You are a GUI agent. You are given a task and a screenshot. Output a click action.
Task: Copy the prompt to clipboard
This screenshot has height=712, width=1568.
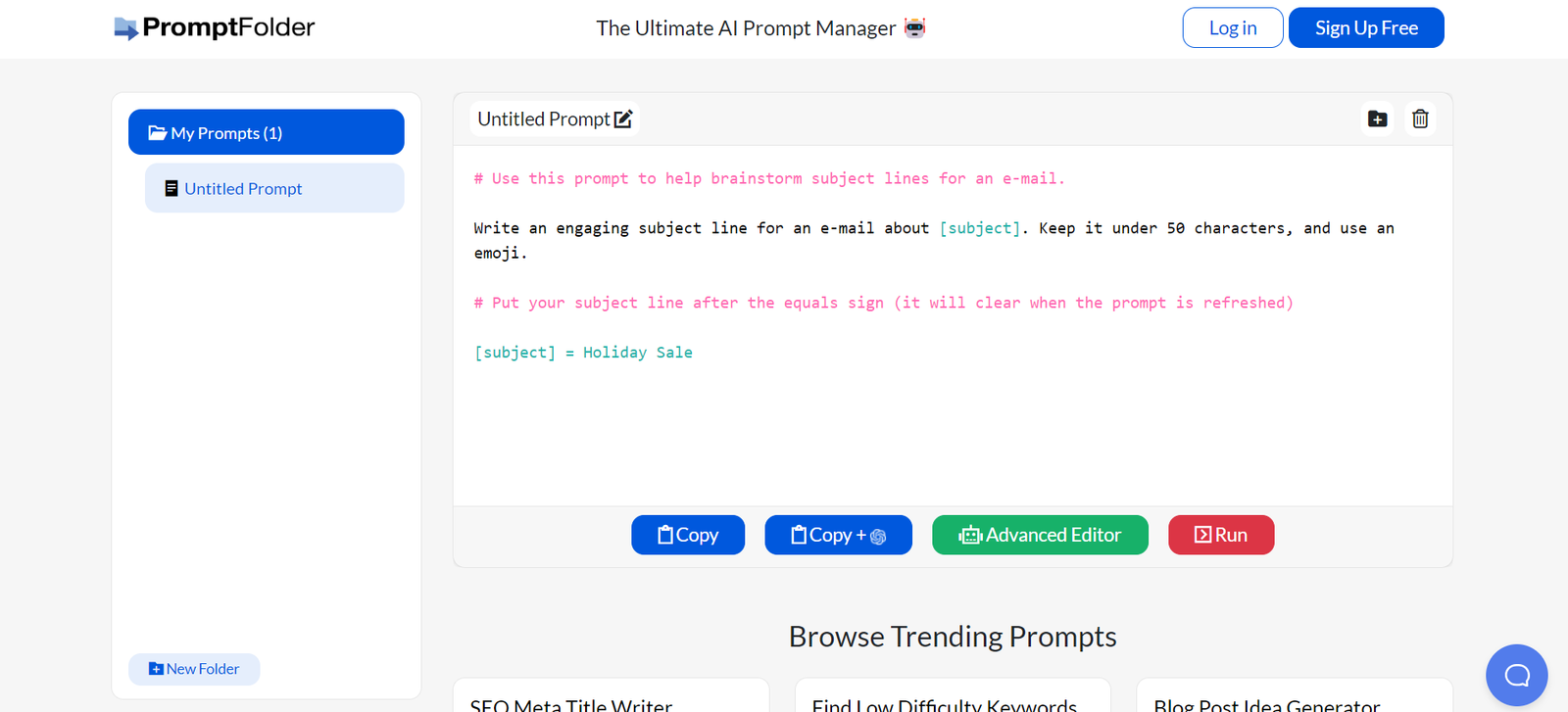(x=688, y=535)
